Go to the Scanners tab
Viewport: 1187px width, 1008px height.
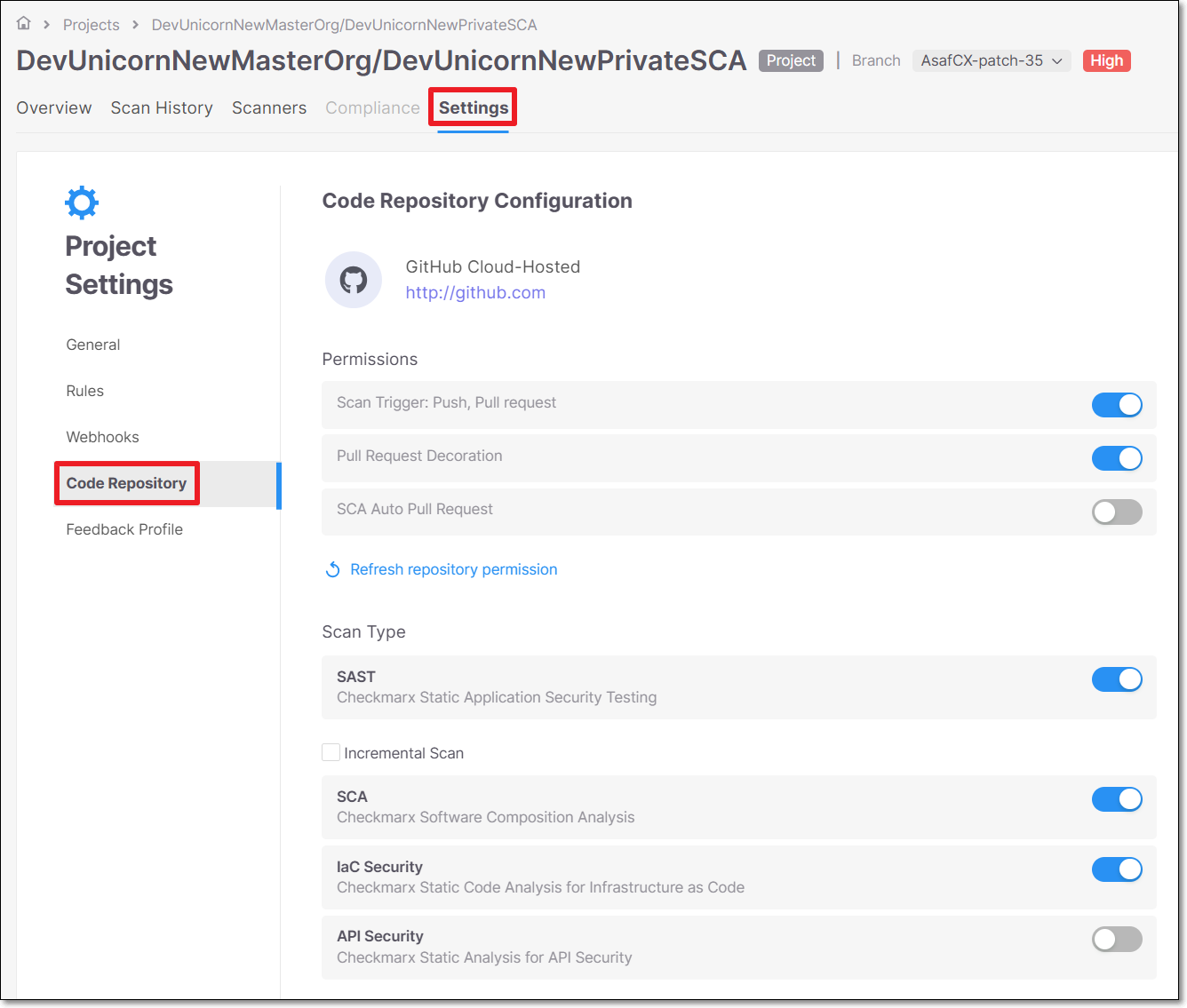pos(269,107)
